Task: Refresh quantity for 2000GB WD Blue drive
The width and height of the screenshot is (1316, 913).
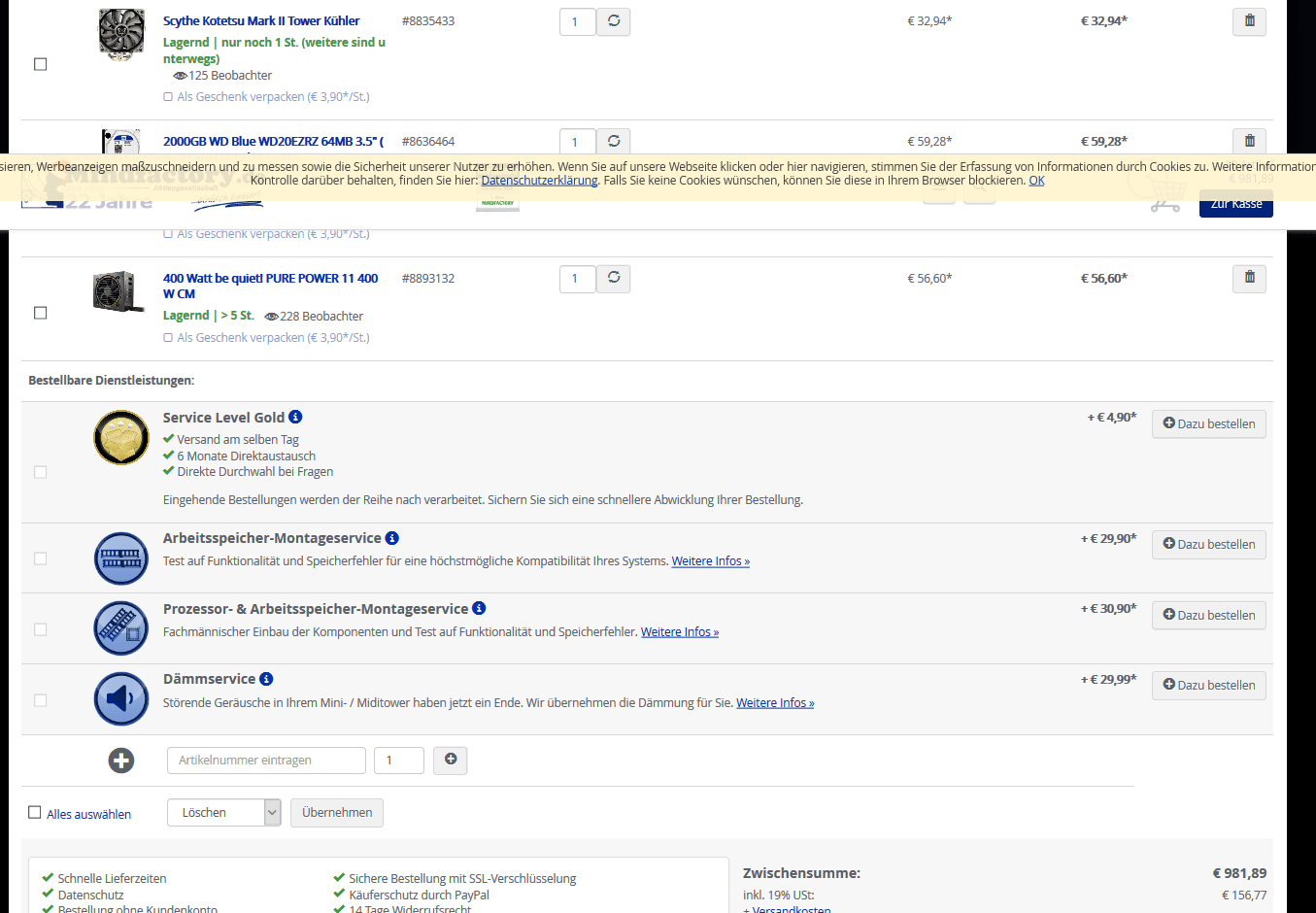Action: 614,141
